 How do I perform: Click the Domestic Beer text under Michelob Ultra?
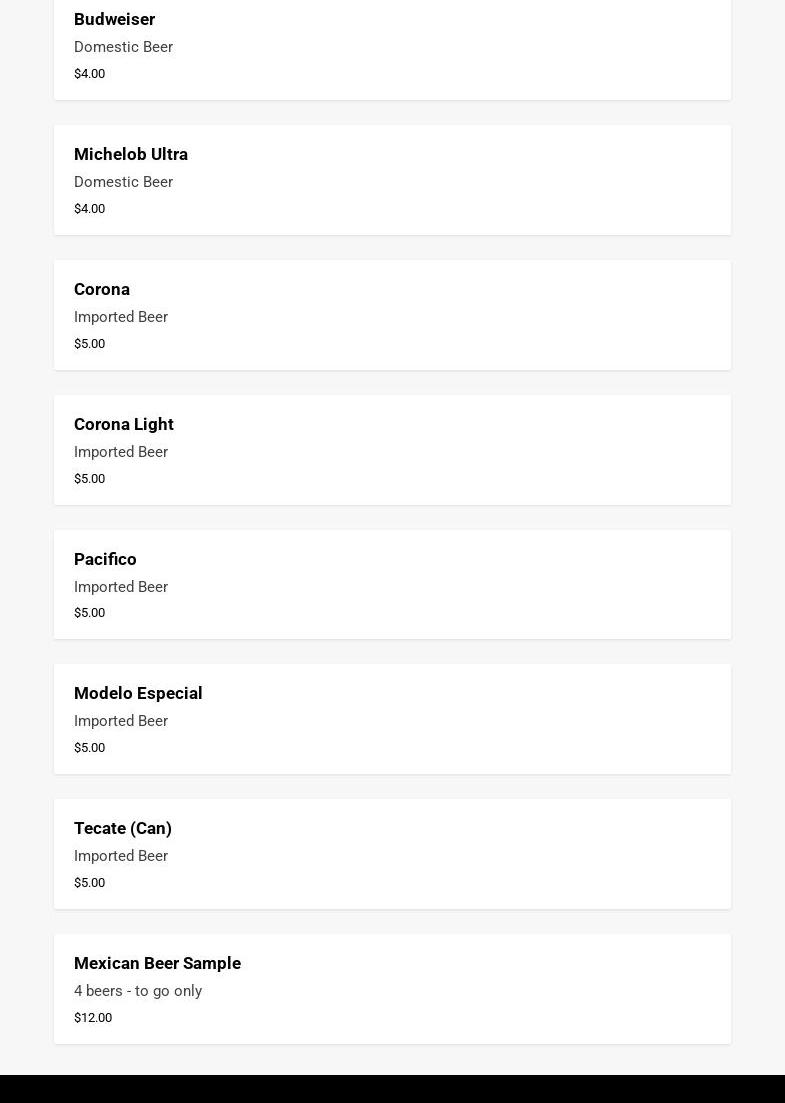pyautogui.click(x=123, y=181)
